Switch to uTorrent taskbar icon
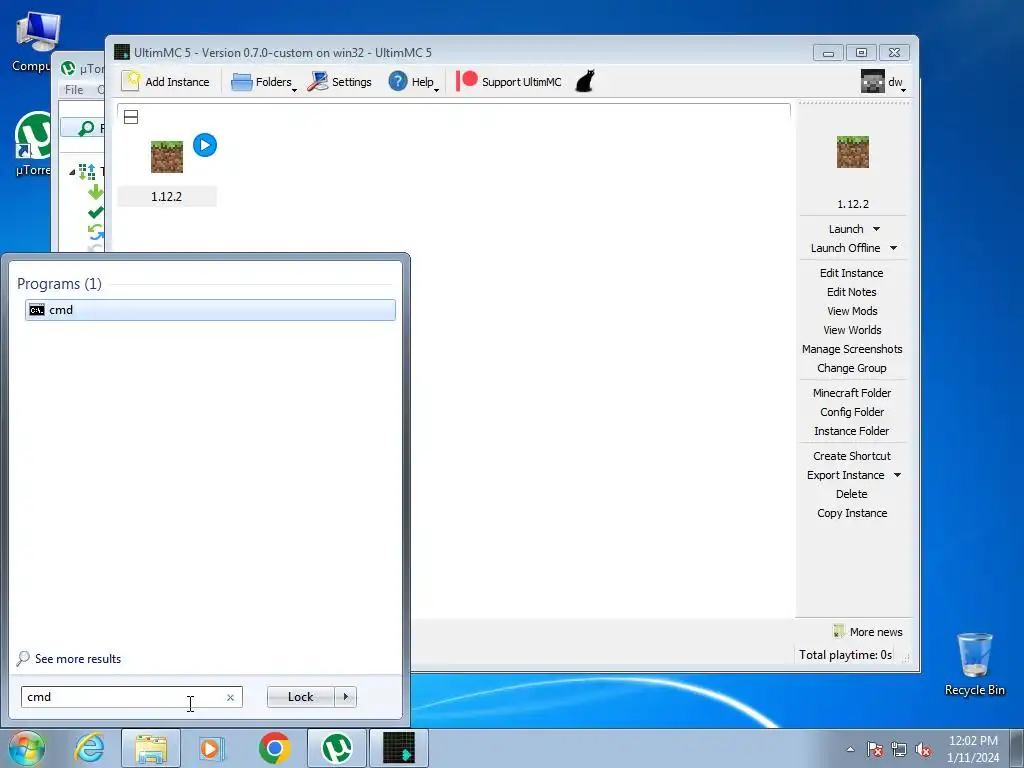1024x768 pixels. click(x=337, y=748)
